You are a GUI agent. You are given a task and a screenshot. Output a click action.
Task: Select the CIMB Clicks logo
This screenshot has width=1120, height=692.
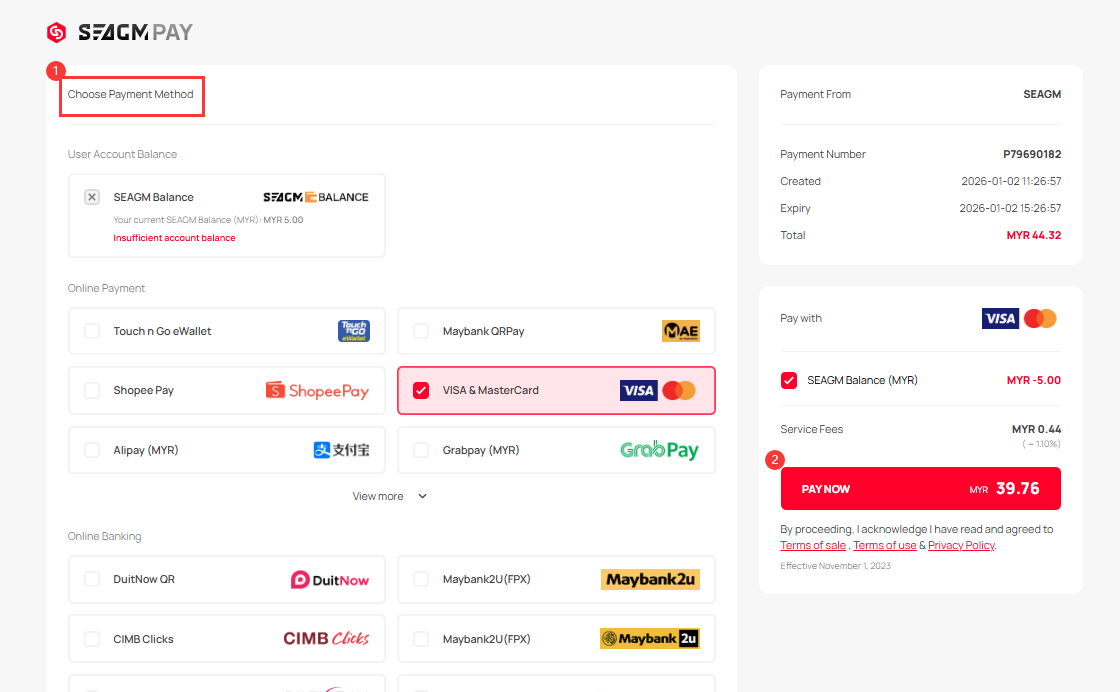326,639
